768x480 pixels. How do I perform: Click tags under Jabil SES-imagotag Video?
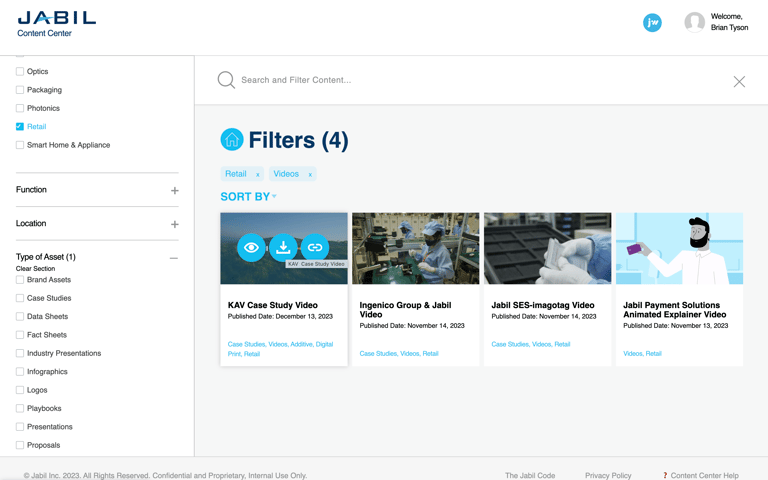coord(530,344)
